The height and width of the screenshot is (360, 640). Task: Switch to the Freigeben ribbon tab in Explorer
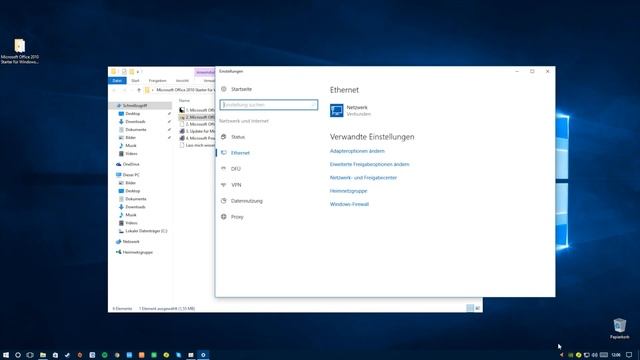pos(158,80)
